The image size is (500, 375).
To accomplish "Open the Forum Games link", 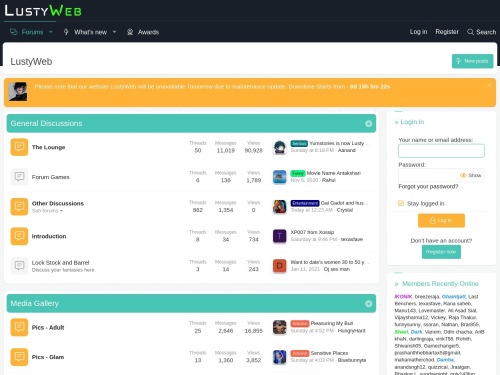I will pos(50,177).
